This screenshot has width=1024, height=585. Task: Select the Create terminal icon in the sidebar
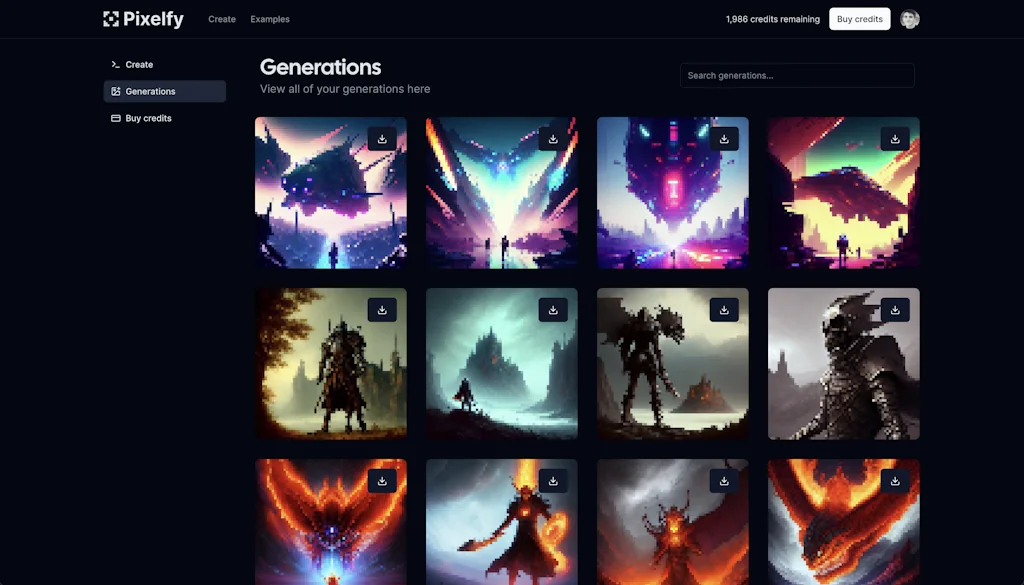tap(114, 64)
